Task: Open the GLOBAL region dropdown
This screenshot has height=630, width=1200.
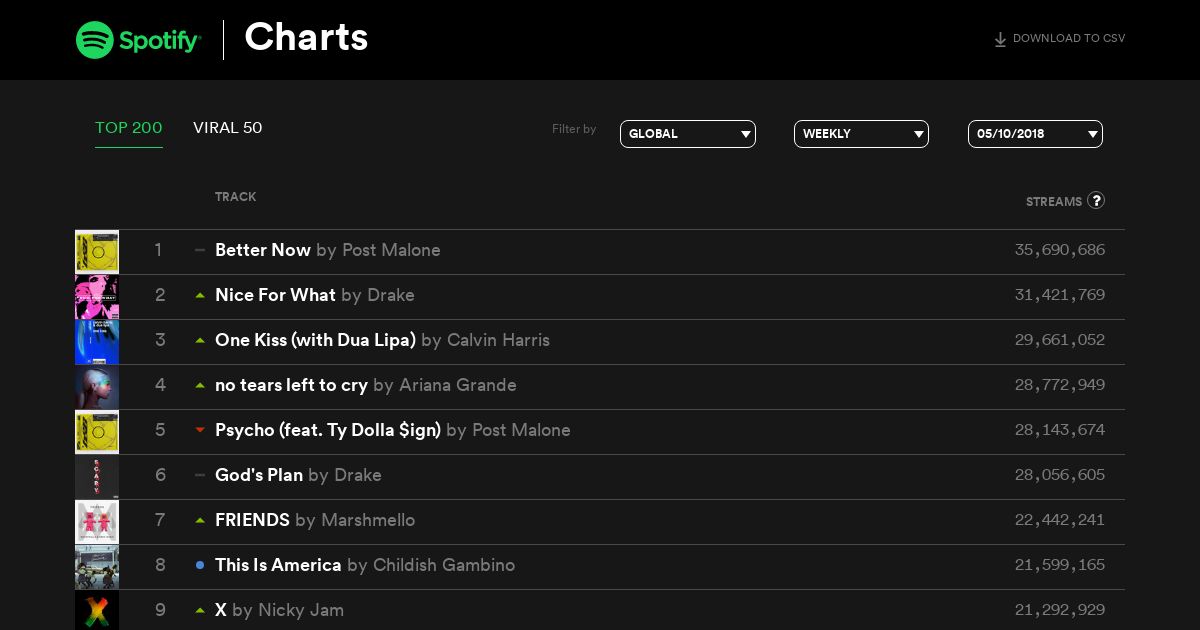Action: 688,134
